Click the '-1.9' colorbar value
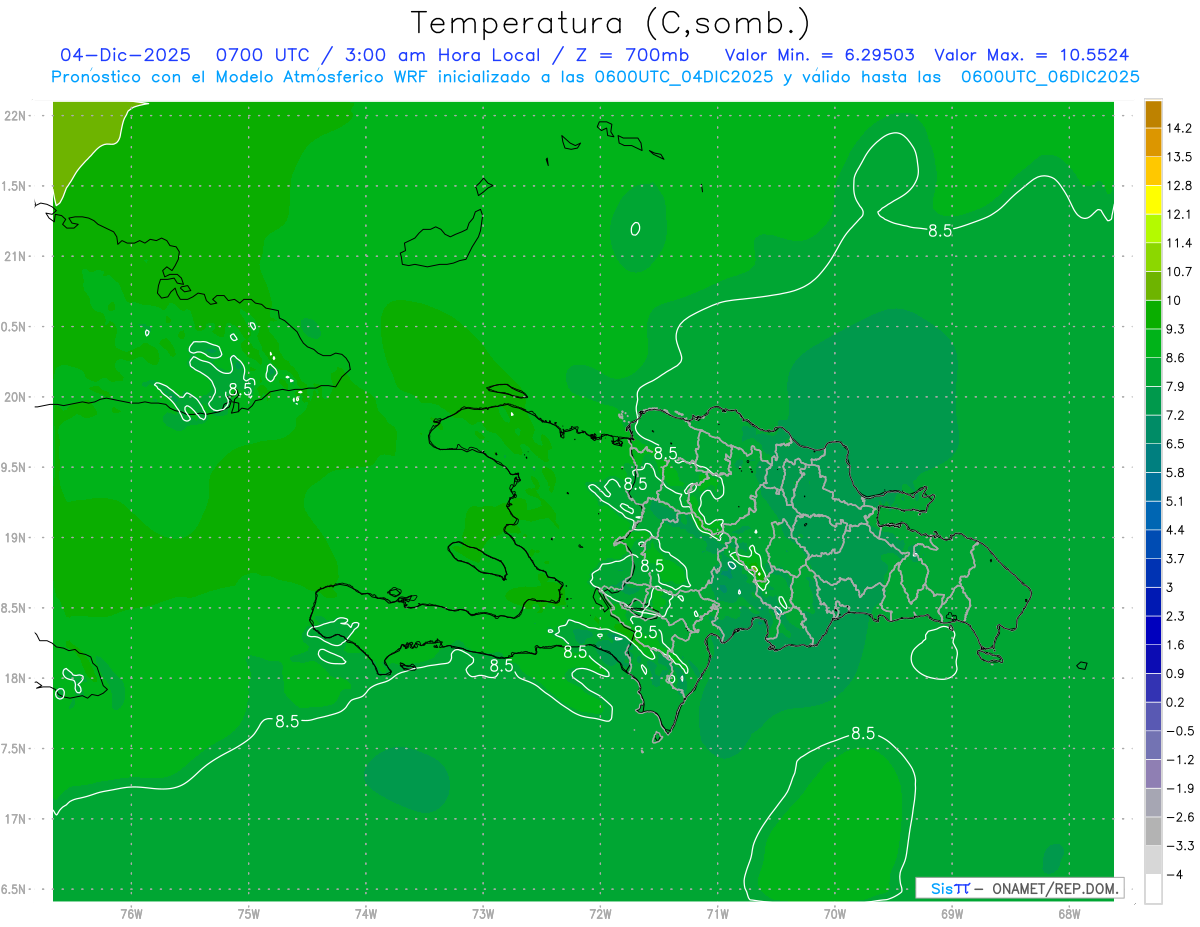The width and height of the screenshot is (1200, 927). click(1179, 789)
